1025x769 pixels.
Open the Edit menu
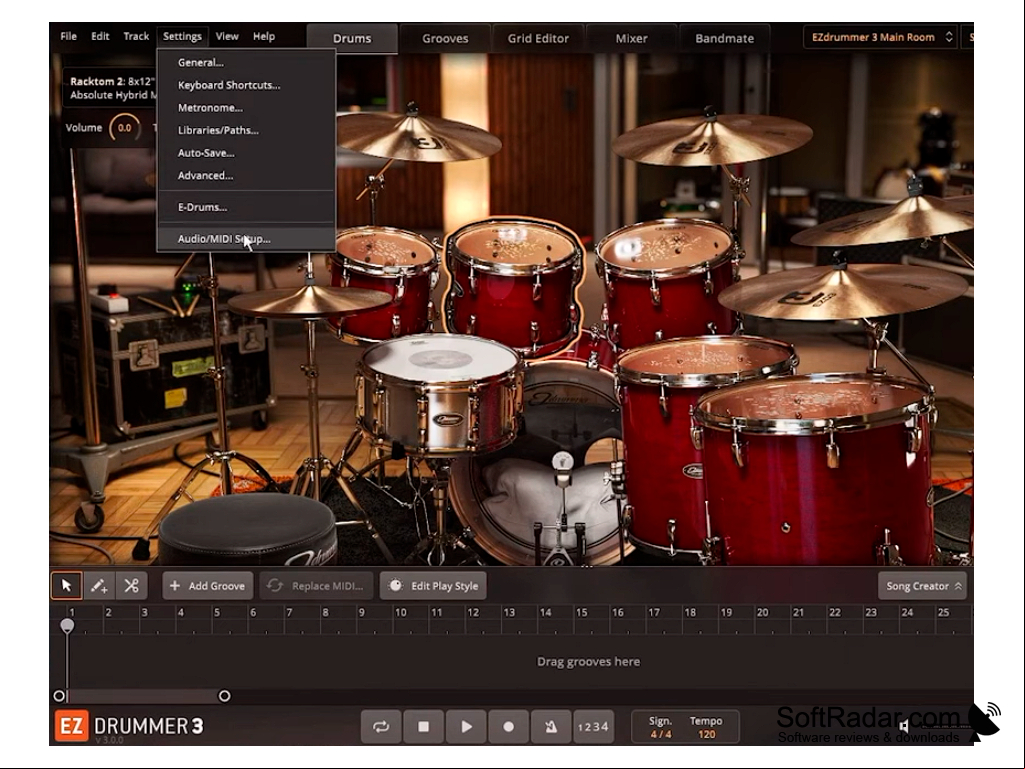tap(100, 37)
